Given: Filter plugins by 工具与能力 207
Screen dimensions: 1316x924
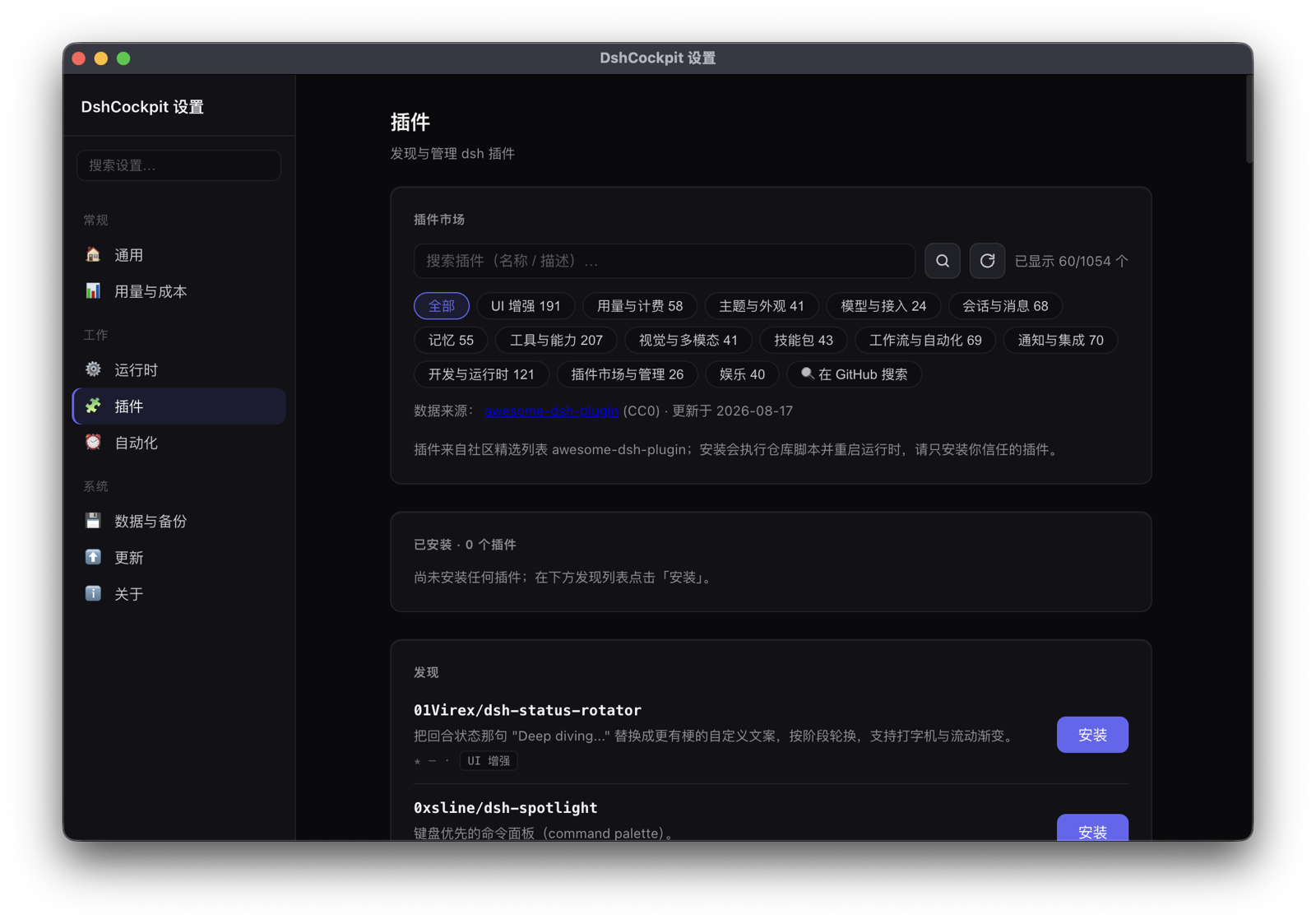Looking at the screenshot, I should point(556,340).
